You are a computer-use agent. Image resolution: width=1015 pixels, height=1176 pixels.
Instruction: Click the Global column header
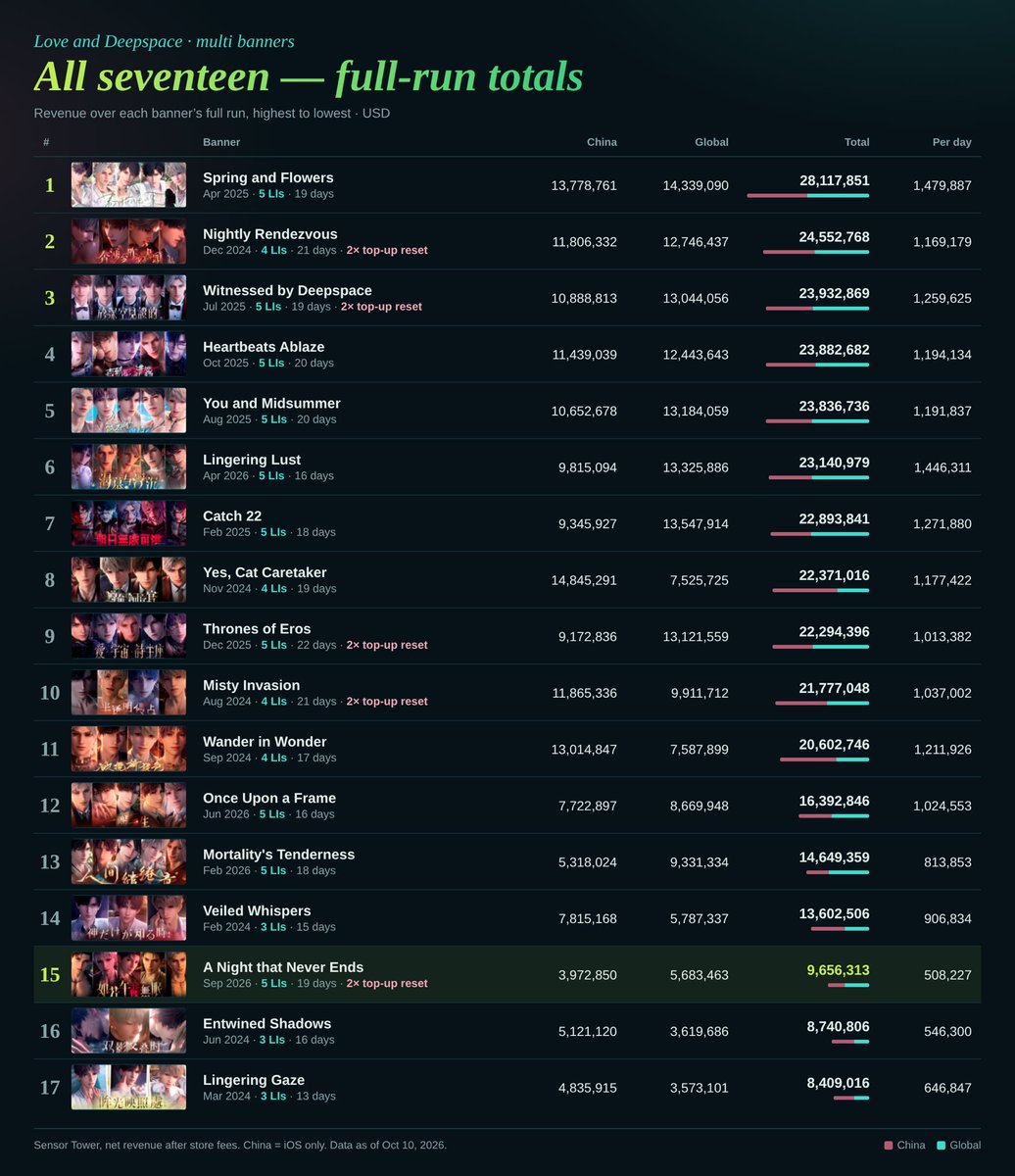tap(711, 142)
